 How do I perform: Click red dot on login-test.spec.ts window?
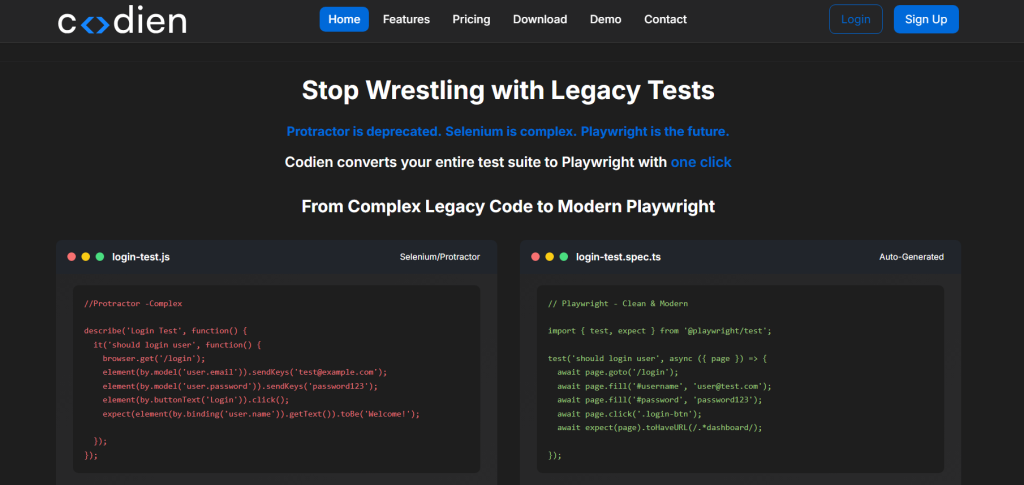point(536,257)
